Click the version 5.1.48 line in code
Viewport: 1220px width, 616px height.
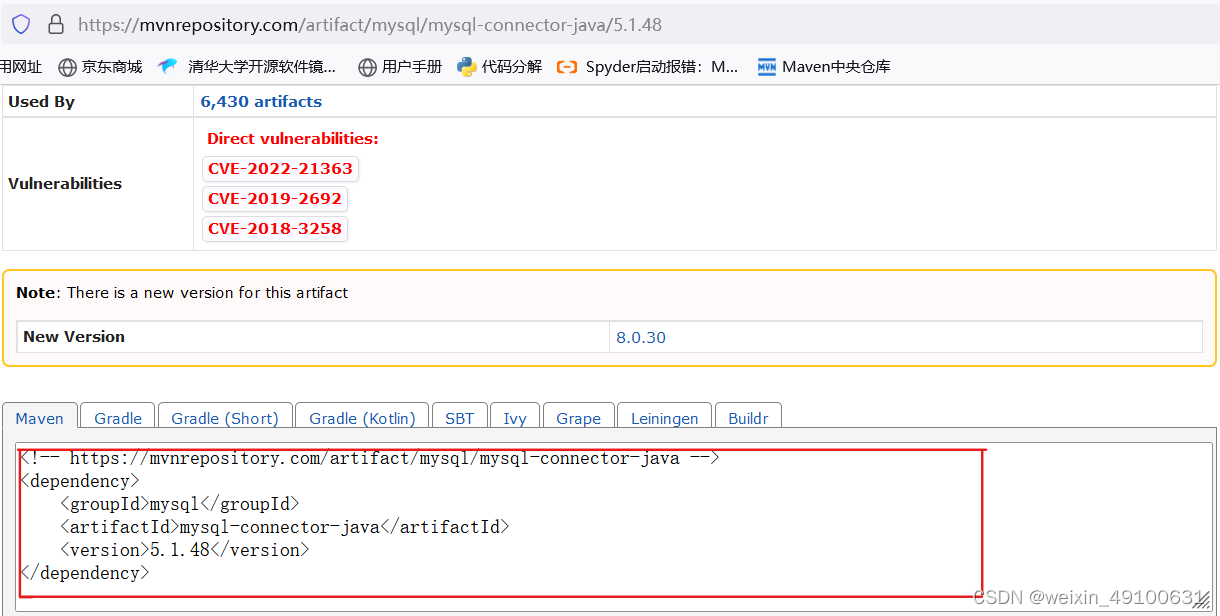pos(185,550)
